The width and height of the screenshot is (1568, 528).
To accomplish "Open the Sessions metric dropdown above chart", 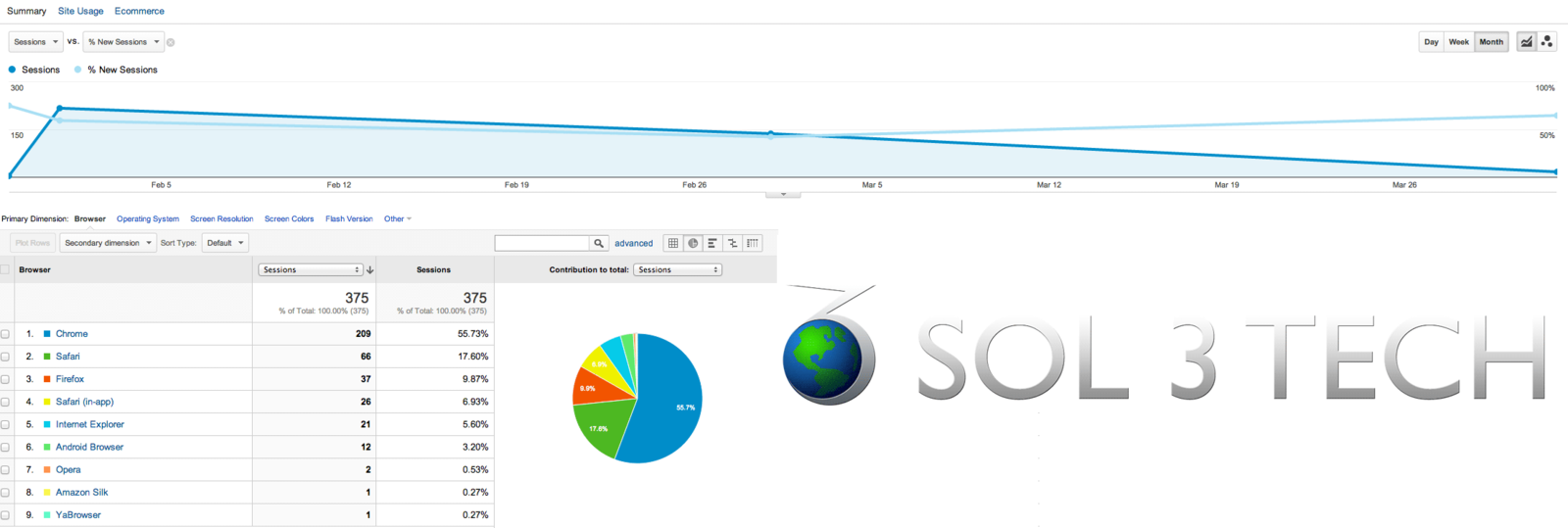I will [36, 42].
